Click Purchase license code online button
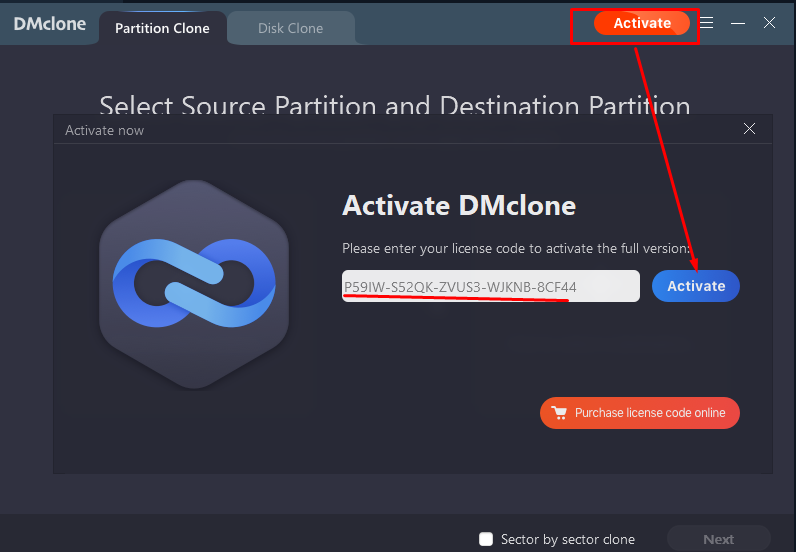Image resolution: width=796 pixels, height=552 pixels. point(640,413)
